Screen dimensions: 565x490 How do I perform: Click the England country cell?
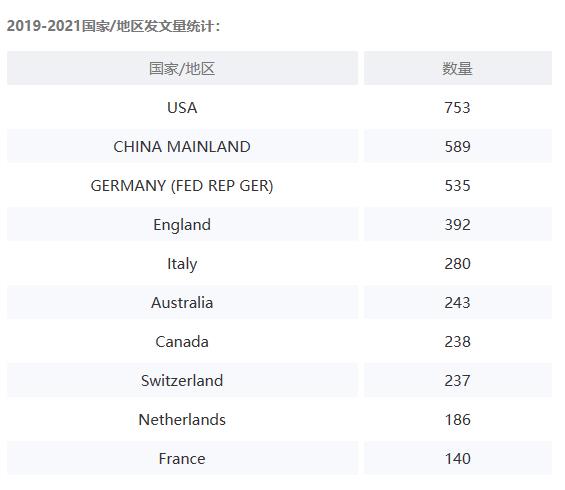pyautogui.click(x=182, y=224)
